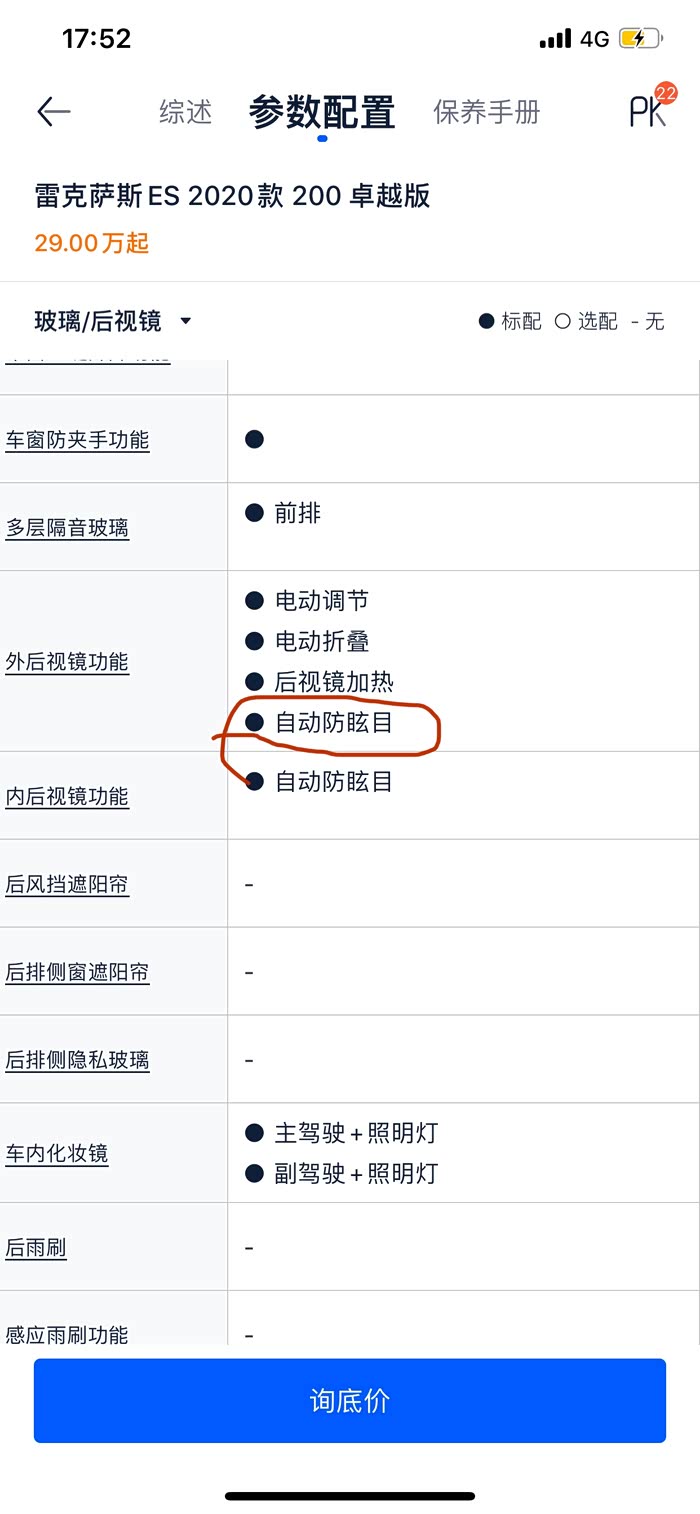This screenshot has height=1514, width=700.
Task: Tap the 多层隔音玻璃 parameter link
Action: 67,528
